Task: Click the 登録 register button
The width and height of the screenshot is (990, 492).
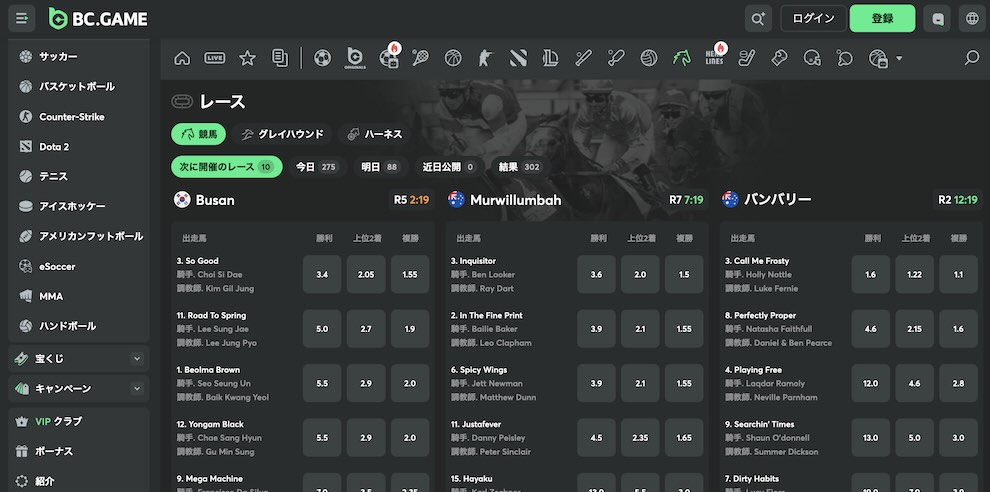Action: tap(882, 19)
